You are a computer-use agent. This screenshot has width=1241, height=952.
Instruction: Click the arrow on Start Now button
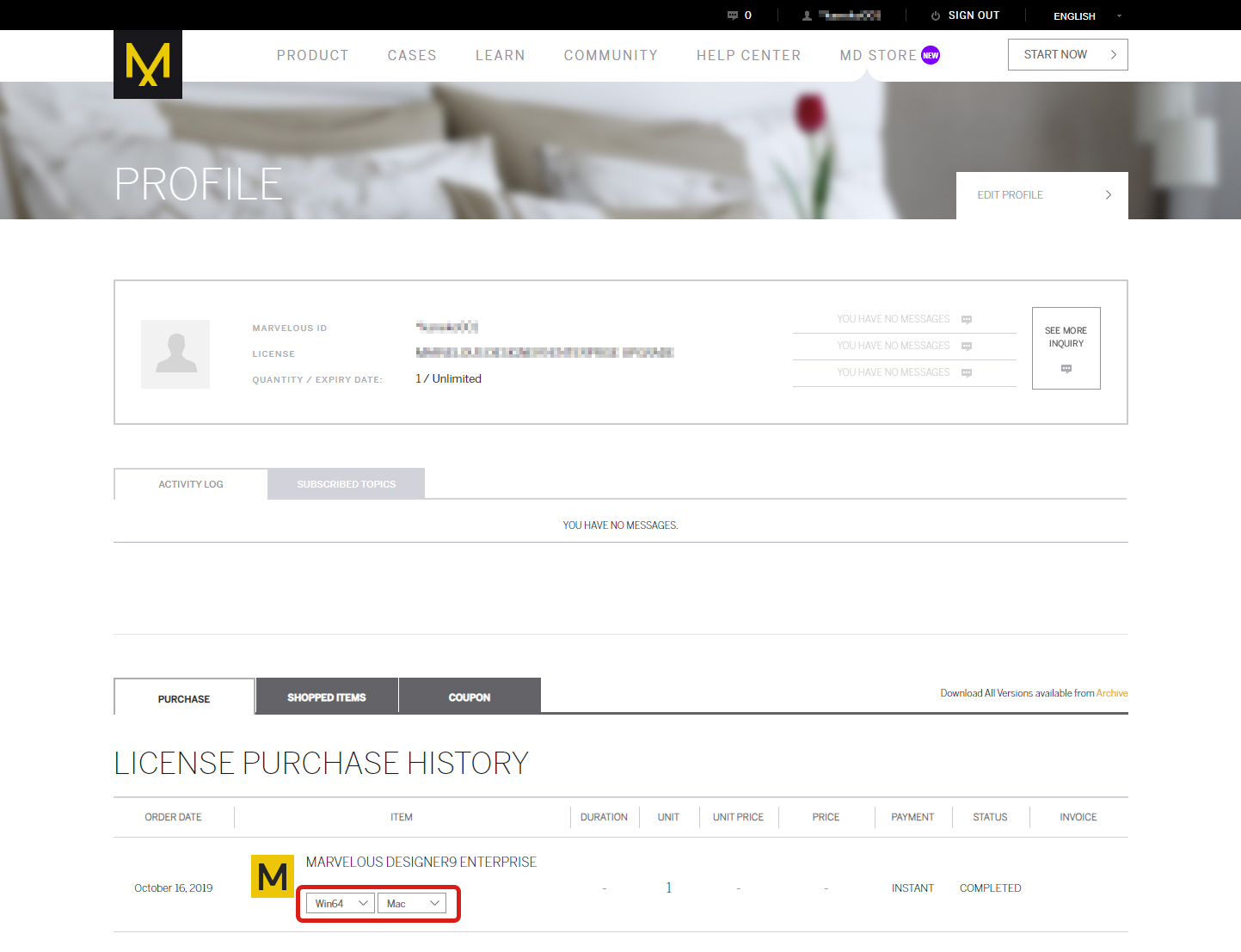1114,54
